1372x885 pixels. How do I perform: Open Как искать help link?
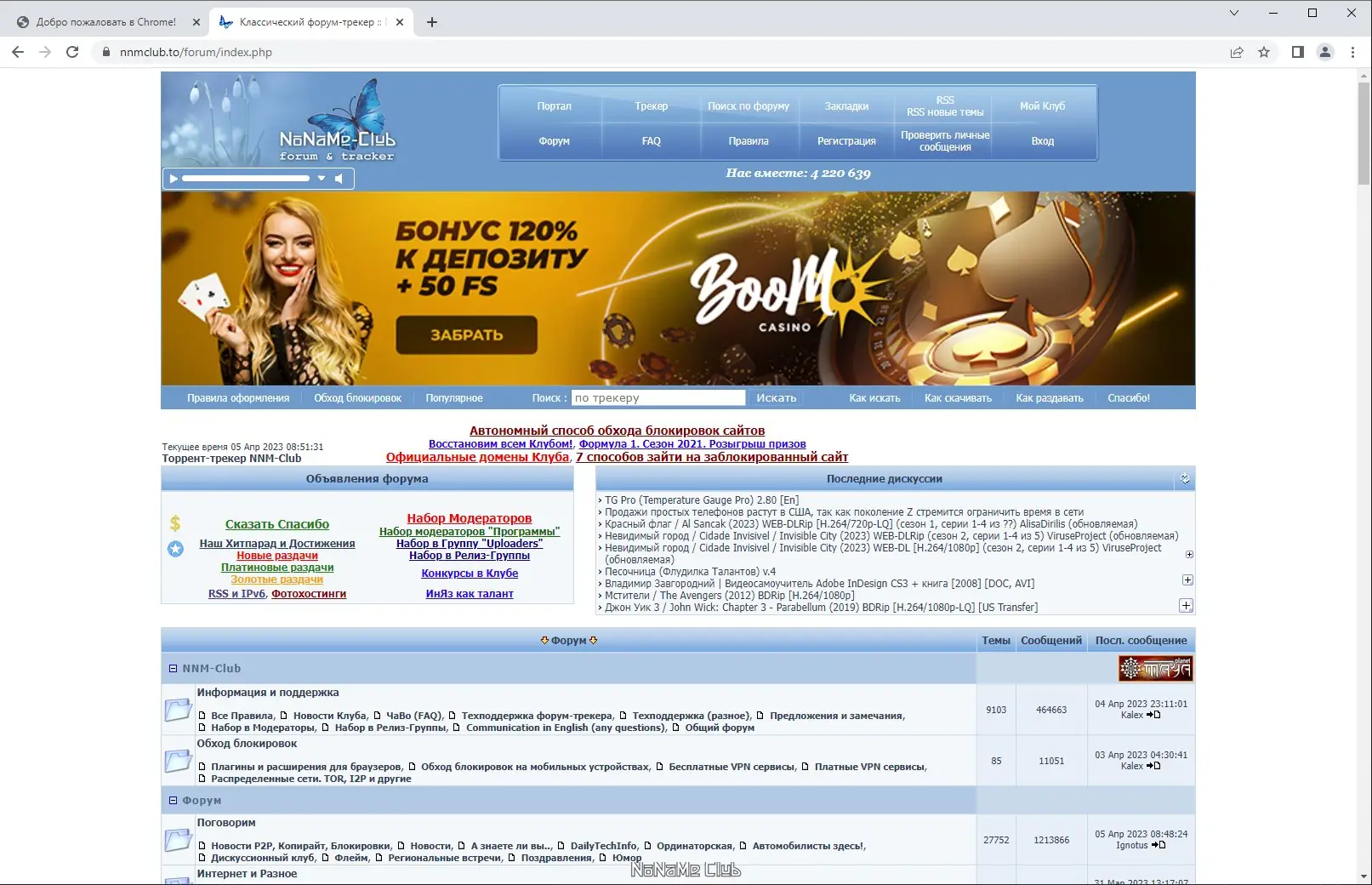[874, 398]
